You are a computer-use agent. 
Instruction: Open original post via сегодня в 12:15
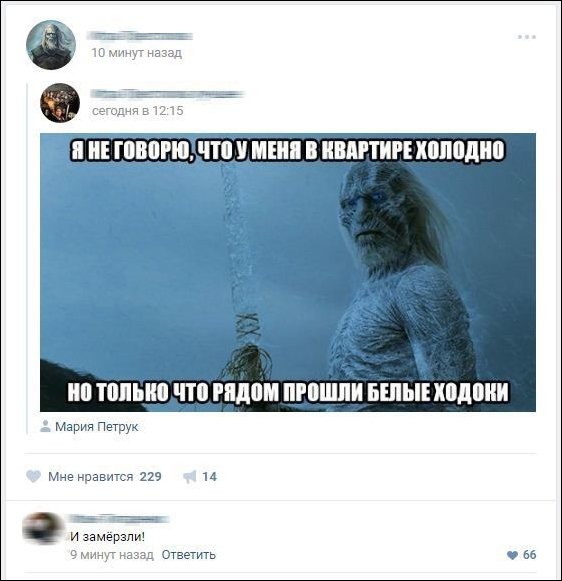[137, 110]
